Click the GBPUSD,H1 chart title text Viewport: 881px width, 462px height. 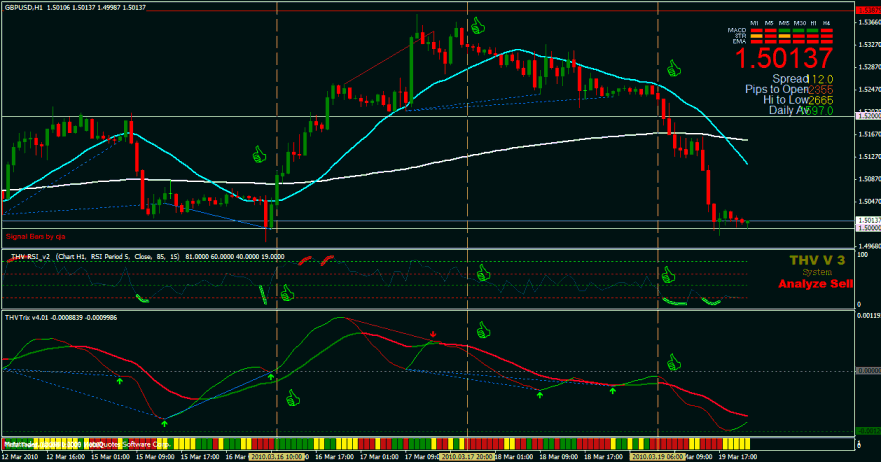click(23, 7)
